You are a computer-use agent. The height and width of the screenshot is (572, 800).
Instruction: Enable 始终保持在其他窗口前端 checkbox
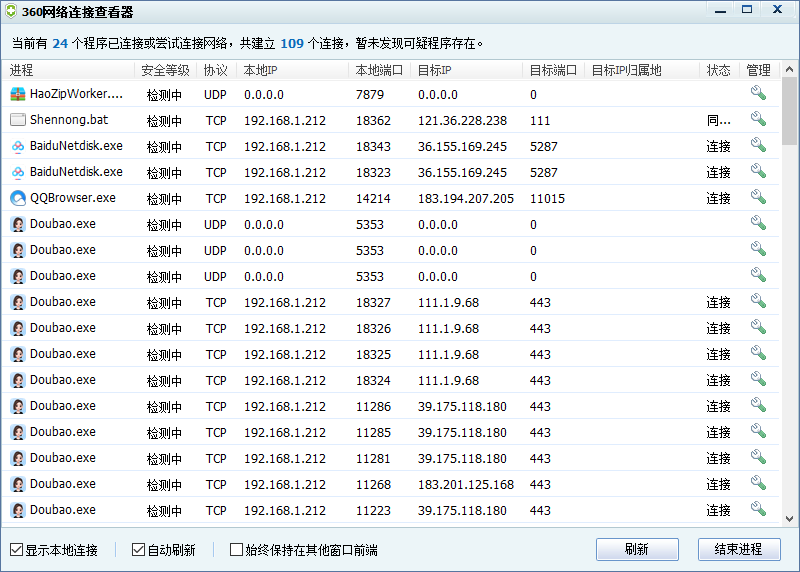236,550
